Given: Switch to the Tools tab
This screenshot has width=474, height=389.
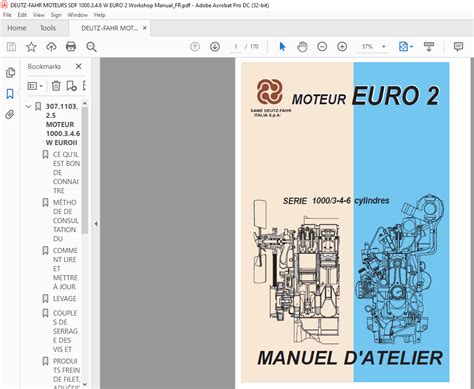Looking at the screenshot, I should pos(48,28).
